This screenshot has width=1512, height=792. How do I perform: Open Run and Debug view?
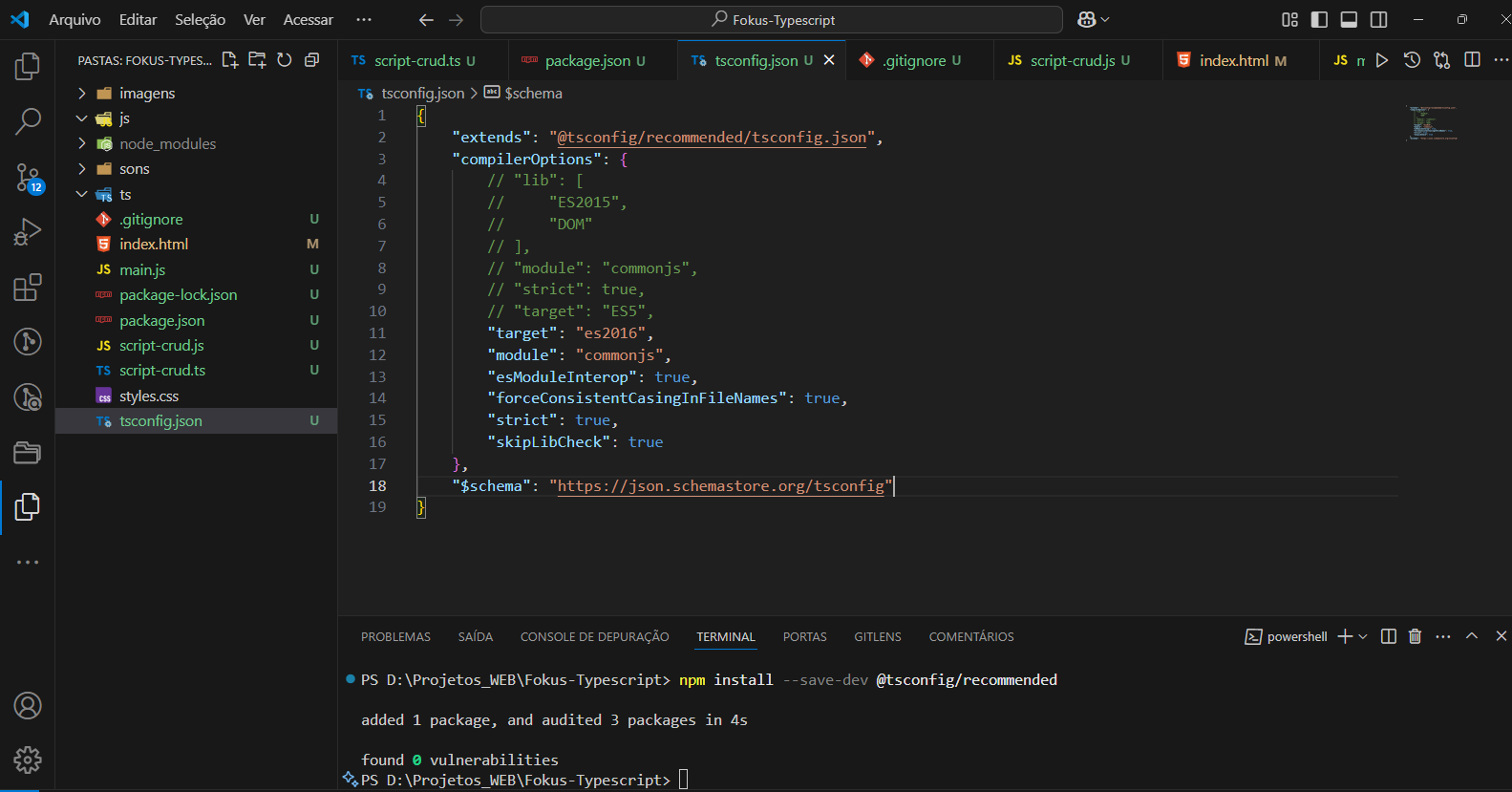tap(28, 232)
